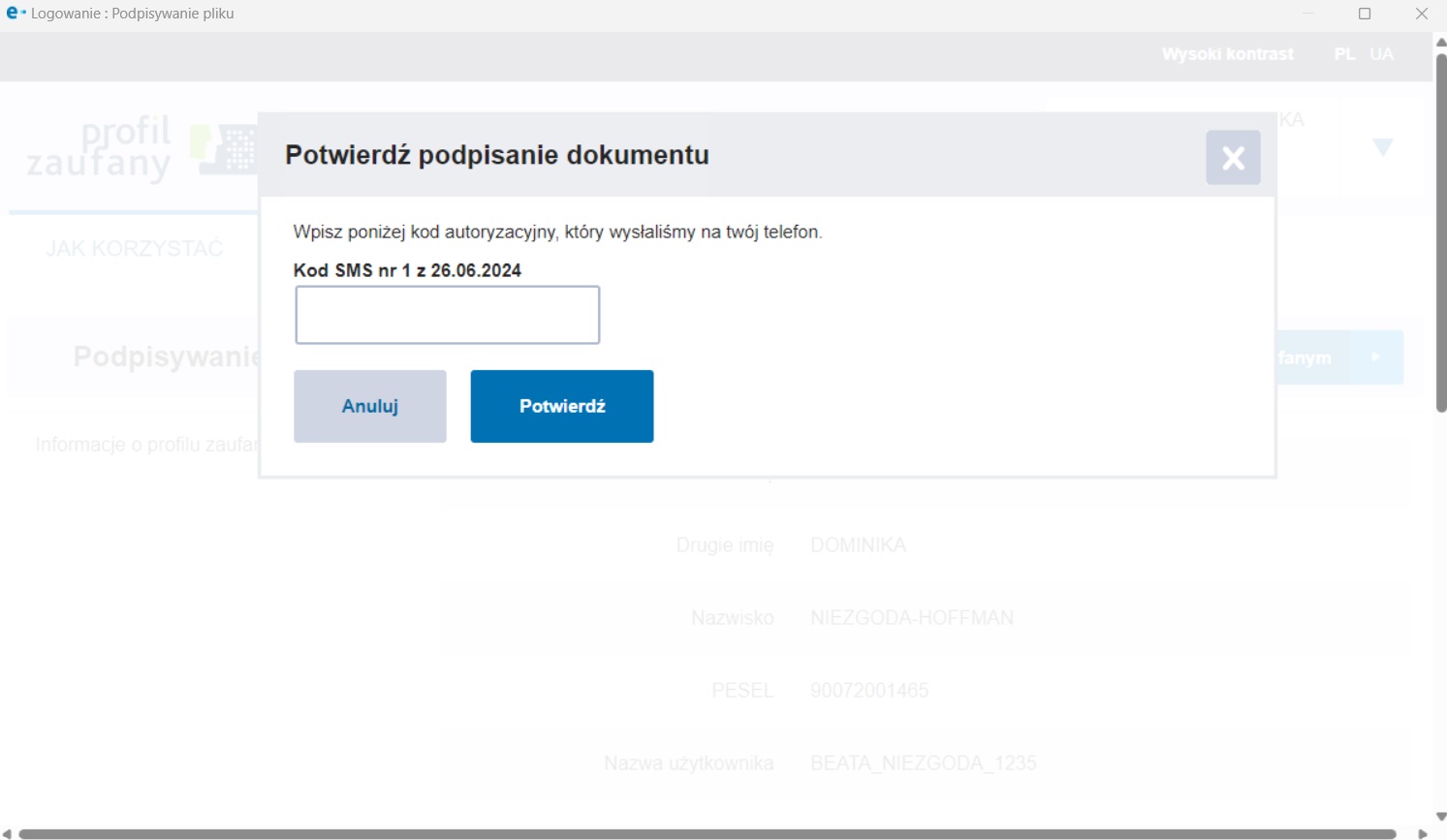
Task: Enable Wysoki kontrast mode
Action: pyautogui.click(x=1228, y=54)
